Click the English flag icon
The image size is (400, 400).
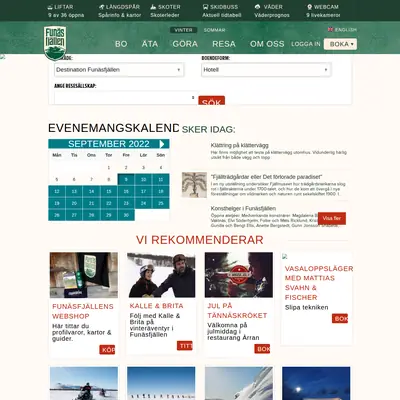click(330, 29)
